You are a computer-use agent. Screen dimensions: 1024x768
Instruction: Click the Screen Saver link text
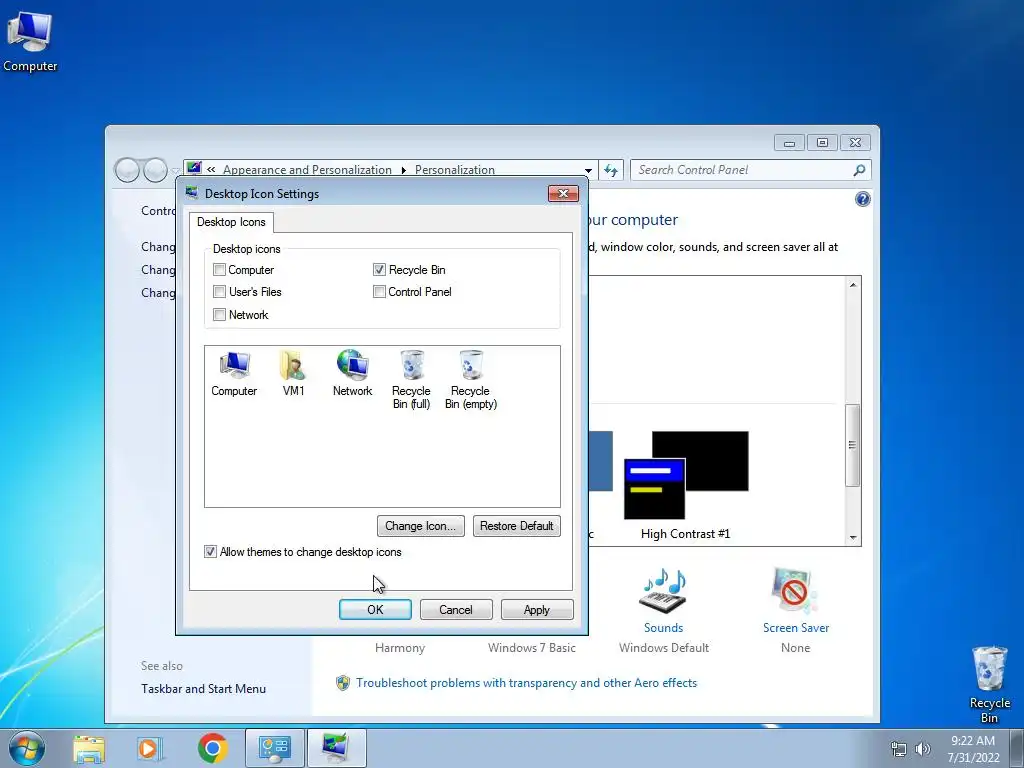[x=795, y=628]
